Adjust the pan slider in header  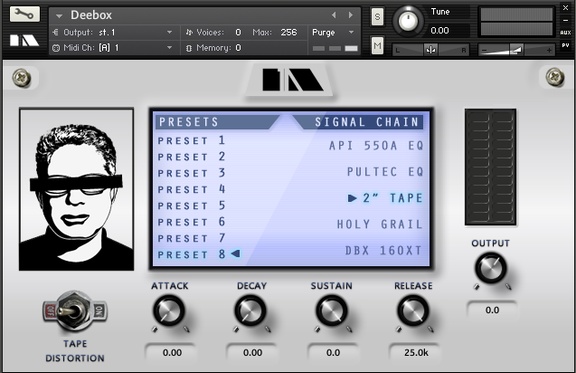point(431,50)
